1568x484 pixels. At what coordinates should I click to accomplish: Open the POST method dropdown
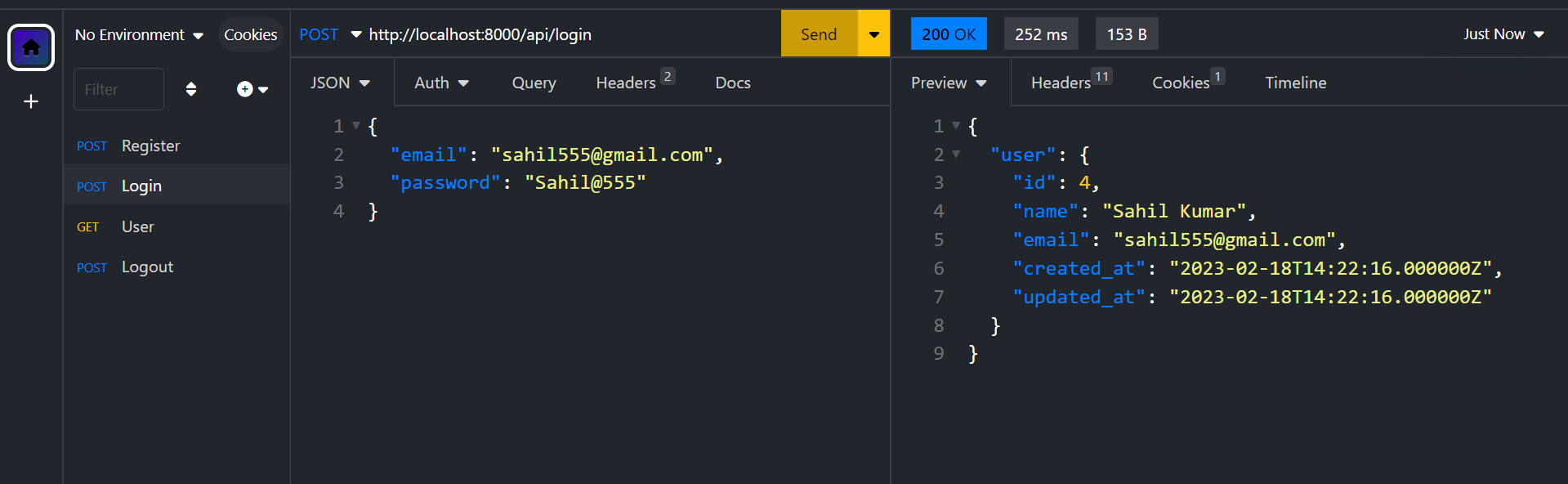coord(330,34)
